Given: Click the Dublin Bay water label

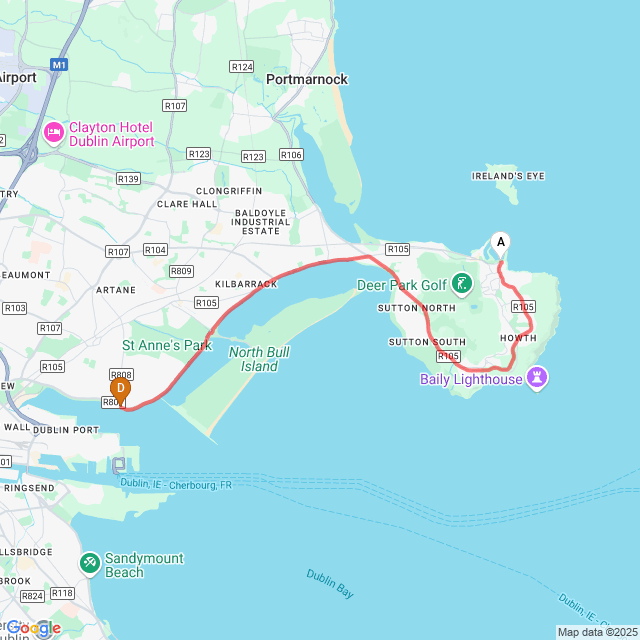Looking at the screenshot, I should pyautogui.click(x=330, y=584).
